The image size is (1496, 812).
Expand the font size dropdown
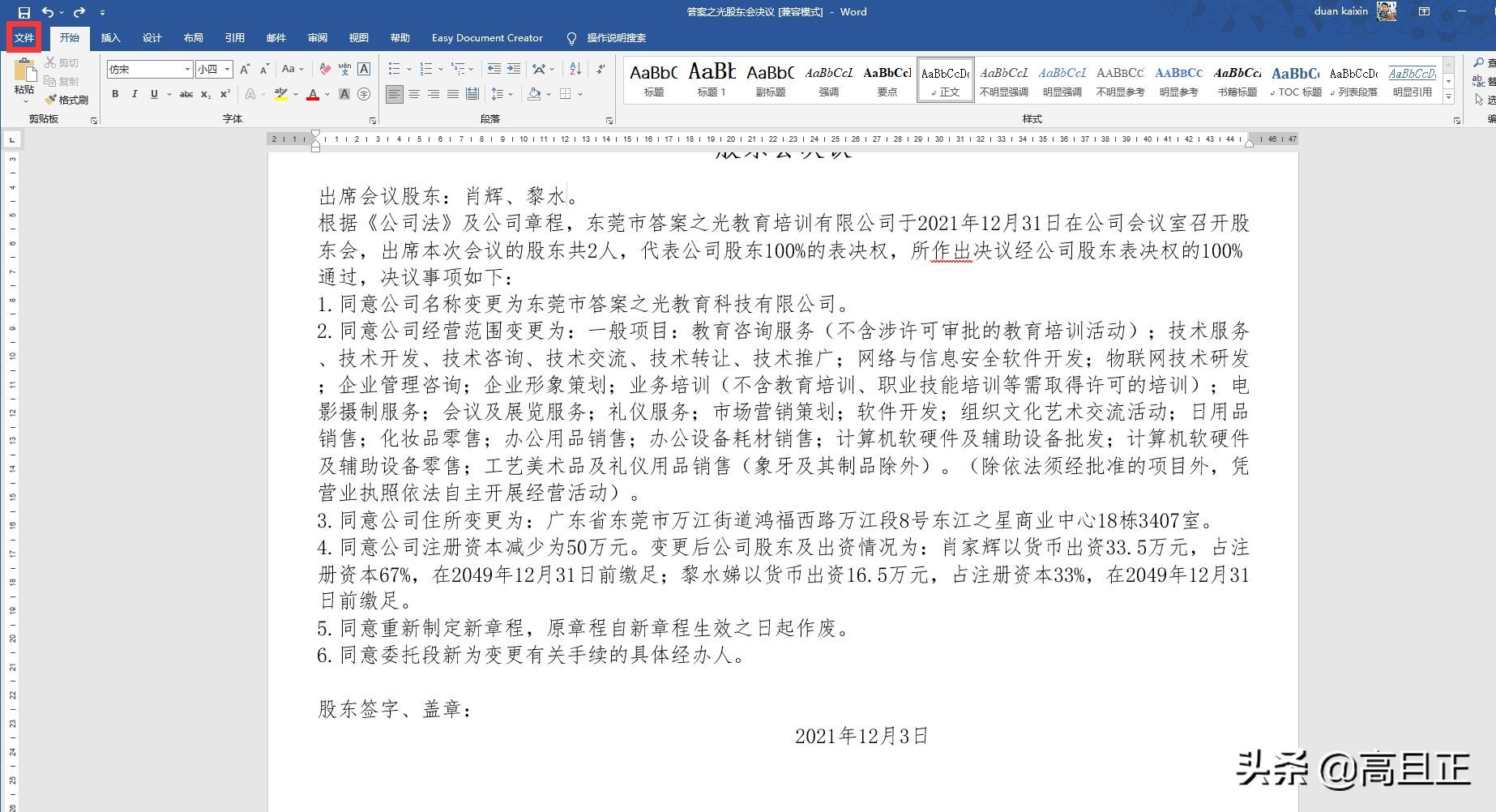tap(227, 69)
